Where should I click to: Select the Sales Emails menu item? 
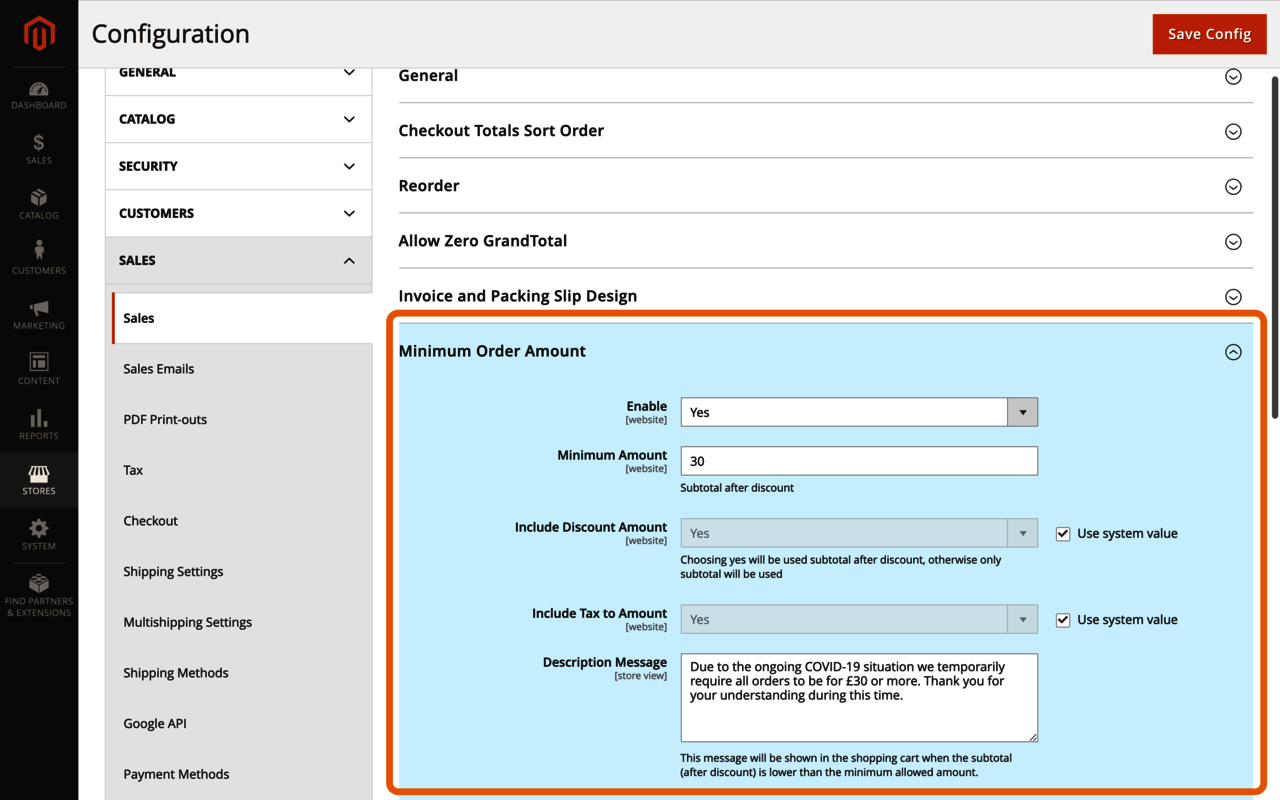[x=159, y=369]
